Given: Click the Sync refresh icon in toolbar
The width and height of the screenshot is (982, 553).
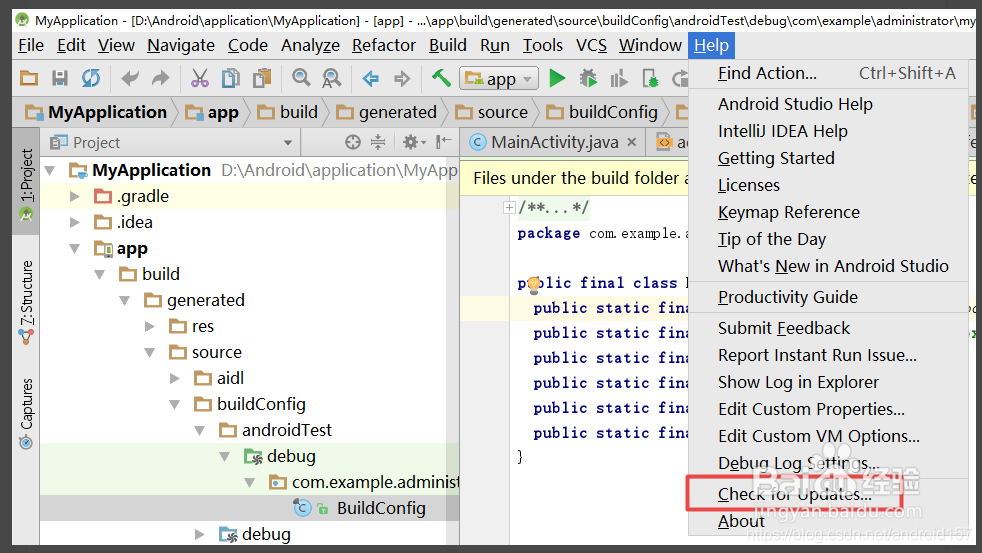Looking at the screenshot, I should point(91,78).
